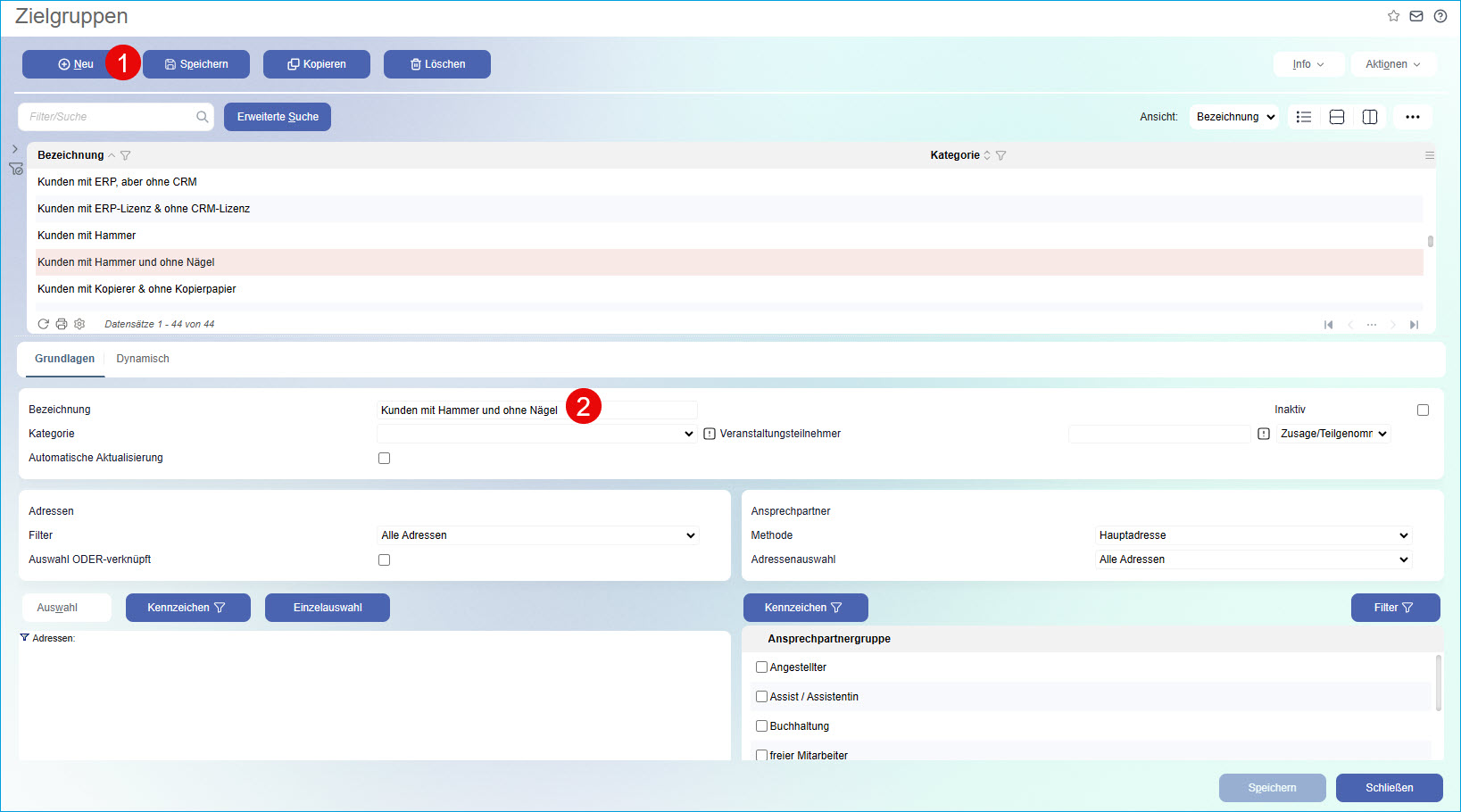This screenshot has height=812, width=1461.
Task: Open the Aktionen dropdown menu
Action: [1392, 64]
